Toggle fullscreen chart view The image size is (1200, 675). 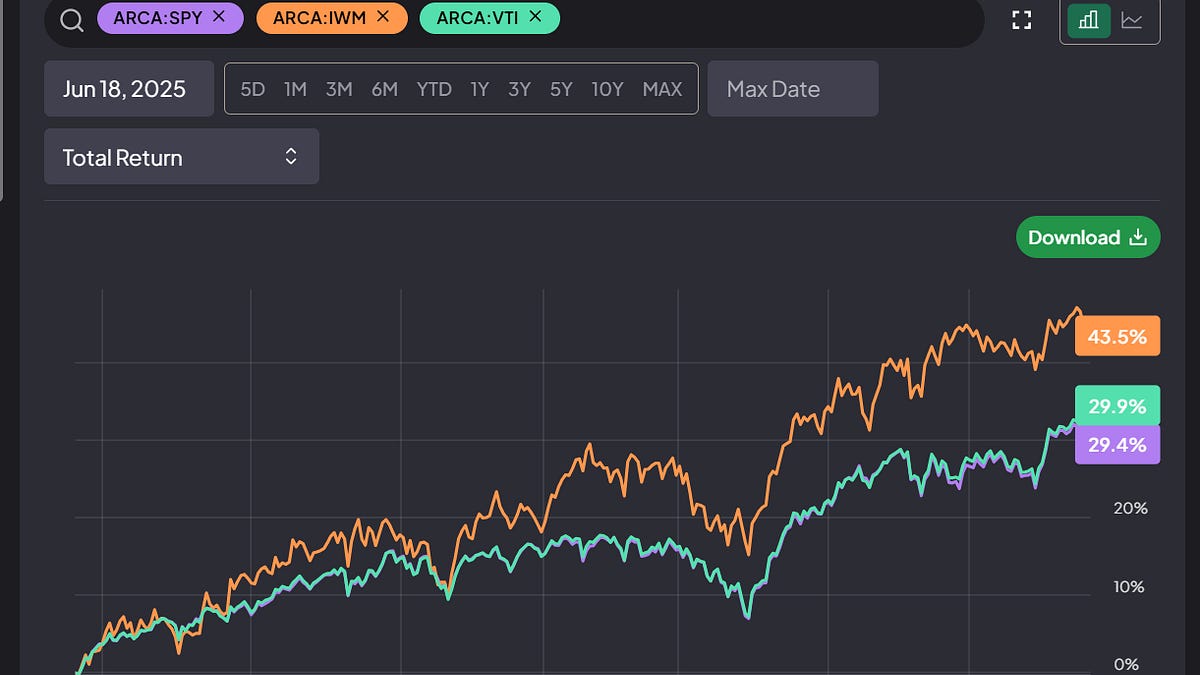1021,20
